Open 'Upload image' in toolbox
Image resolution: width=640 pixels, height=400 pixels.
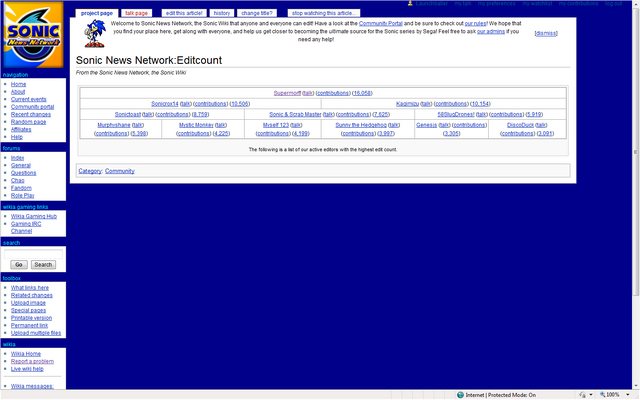(x=28, y=303)
